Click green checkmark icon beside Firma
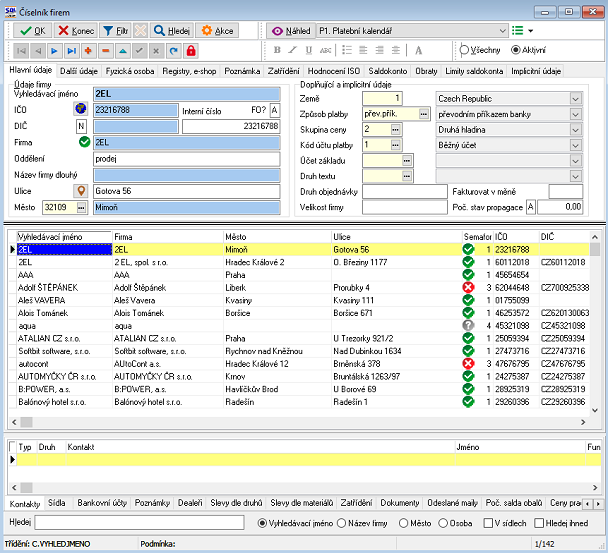The image size is (608, 553). (83, 142)
